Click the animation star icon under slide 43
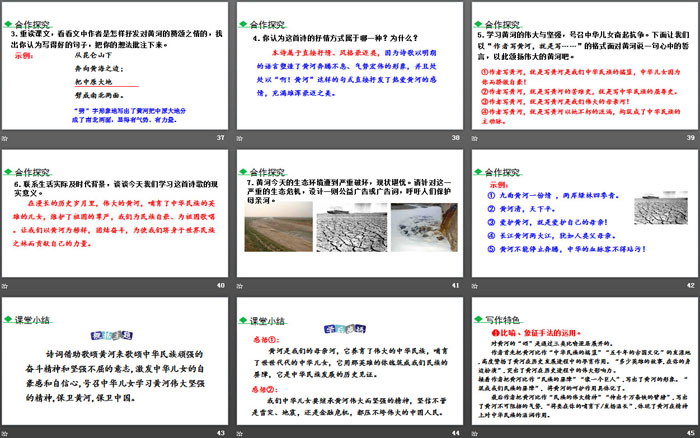Viewport: 700px width, 438px height. pyautogui.click(x=4, y=433)
